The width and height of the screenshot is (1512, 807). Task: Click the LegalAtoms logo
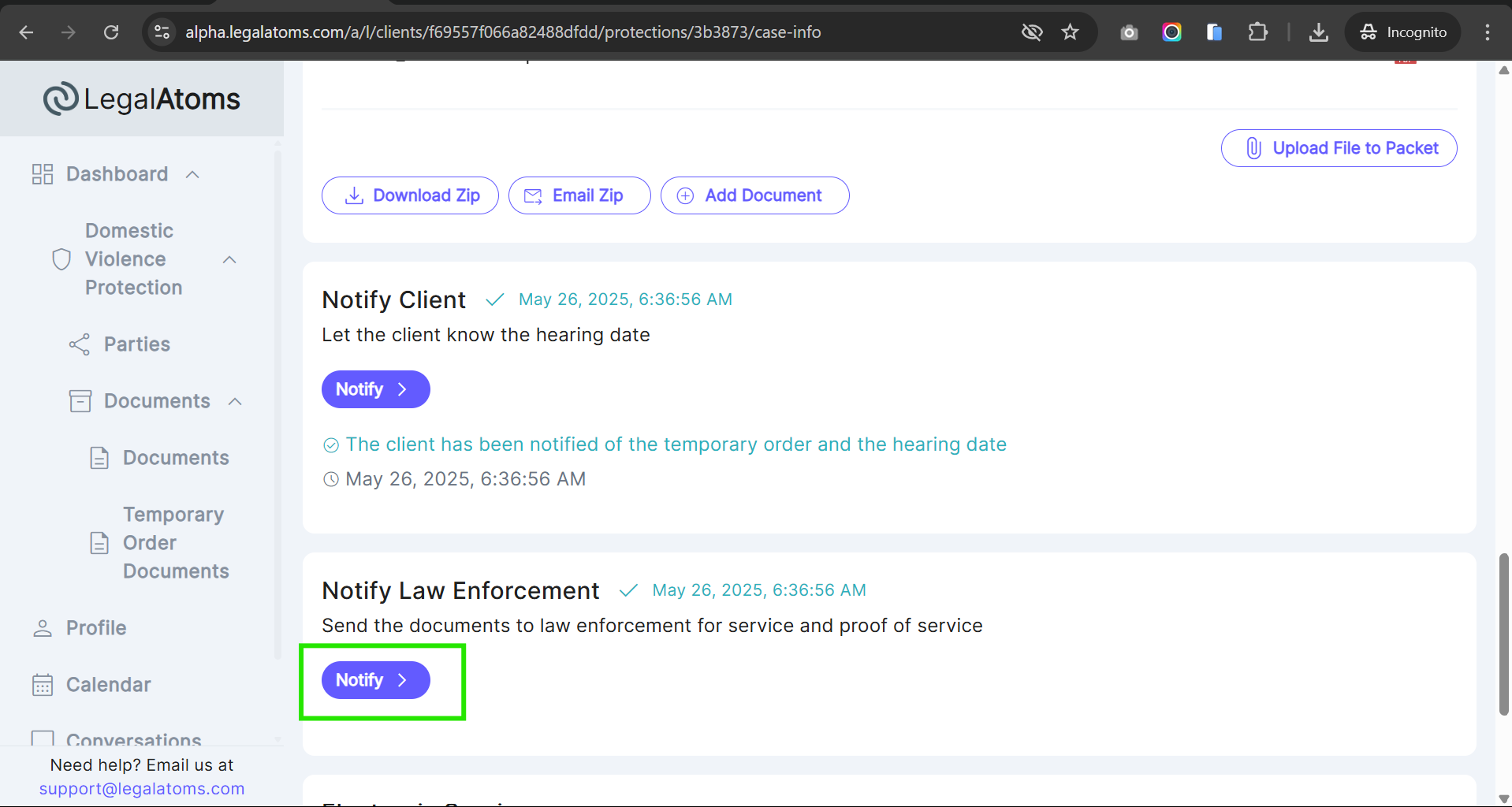click(142, 99)
